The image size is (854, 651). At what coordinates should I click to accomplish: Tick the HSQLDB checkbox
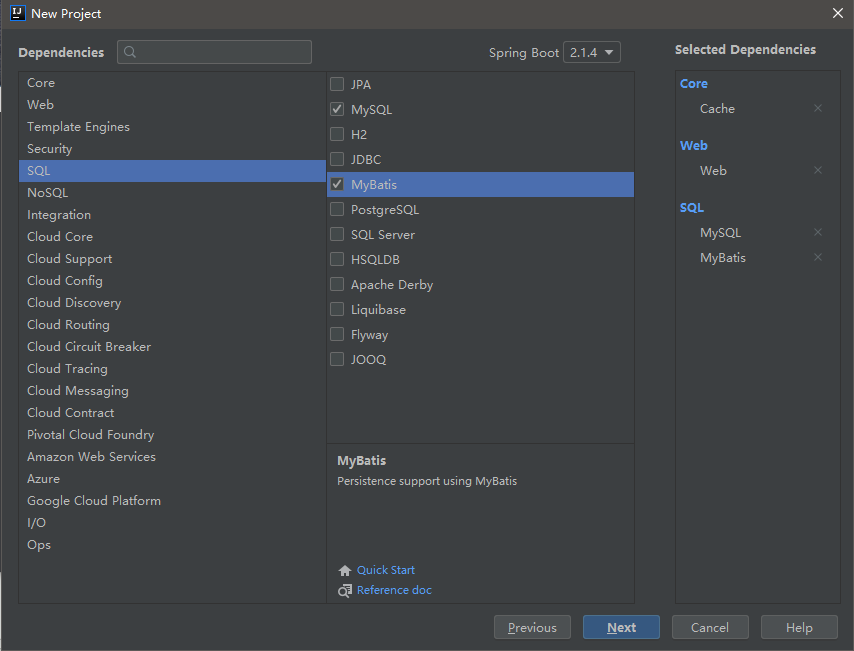(x=337, y=259)
